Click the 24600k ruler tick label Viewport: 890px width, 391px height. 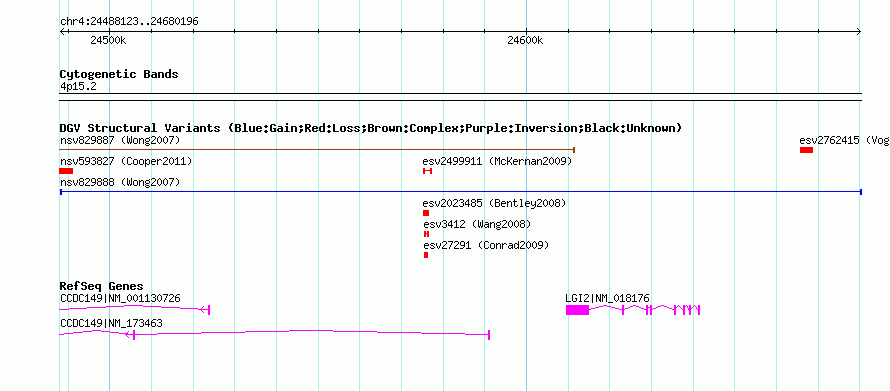click(x=525, y=41)
